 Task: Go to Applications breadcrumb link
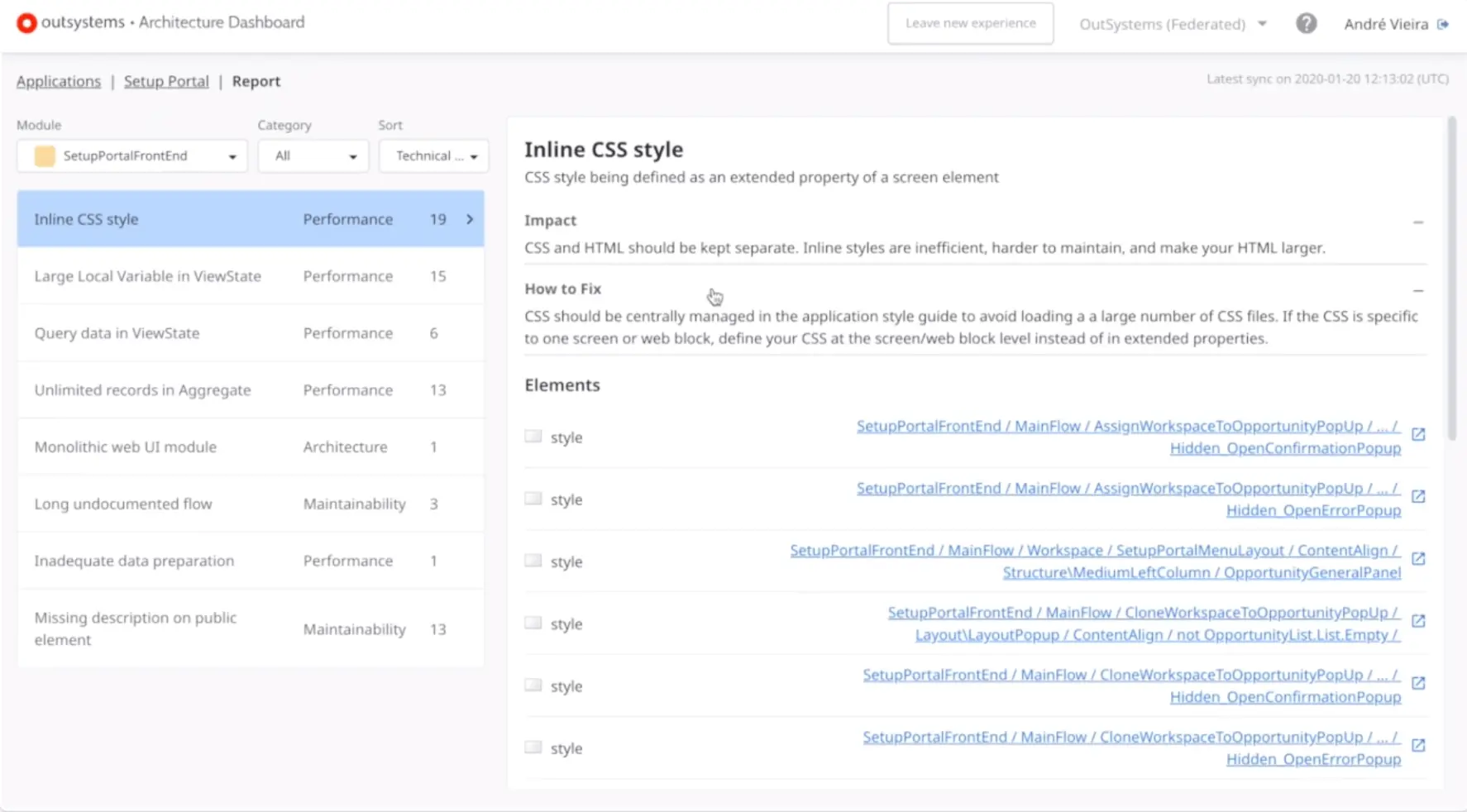59,81
